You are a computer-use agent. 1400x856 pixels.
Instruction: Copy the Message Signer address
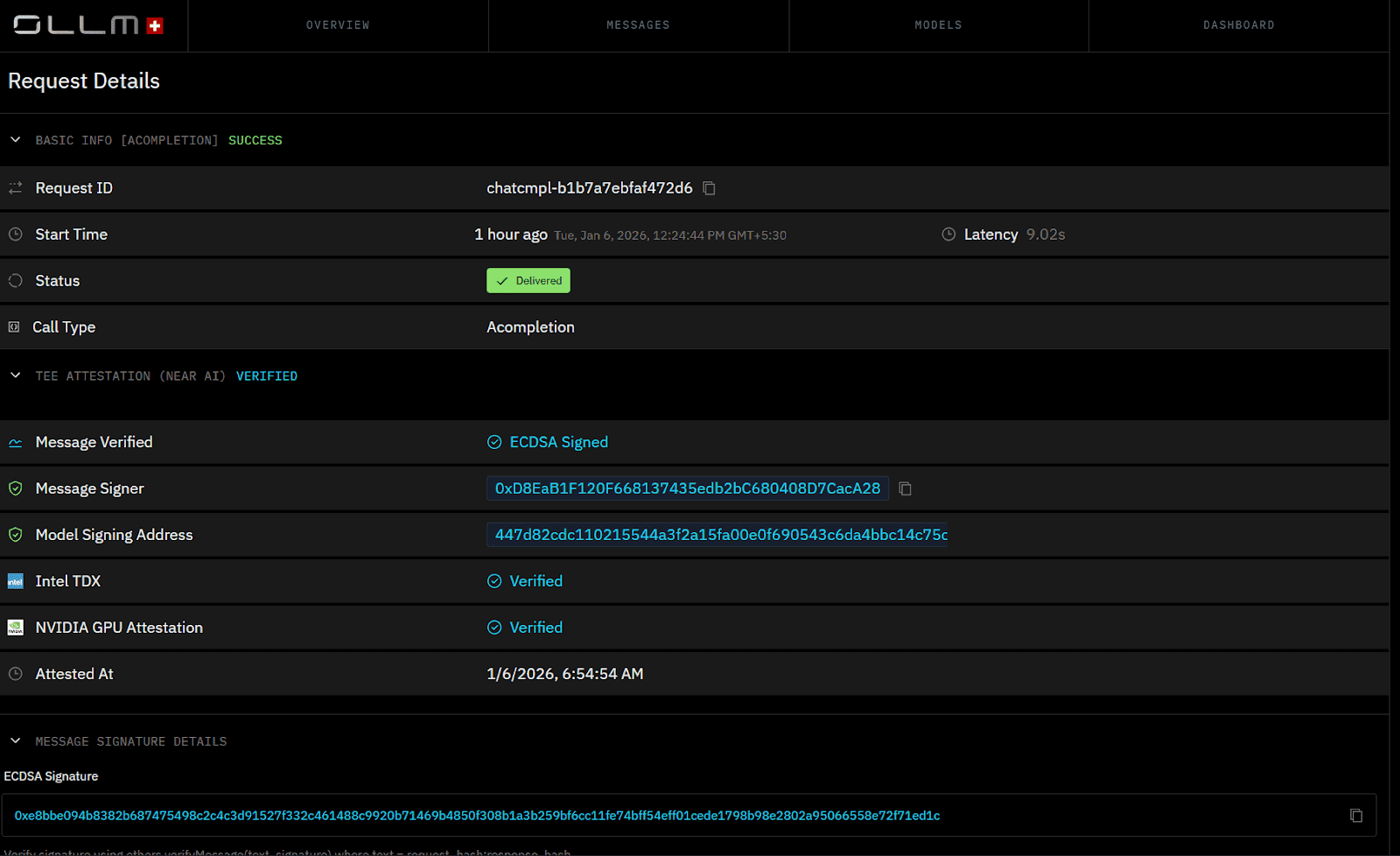[x=906, y=489]
